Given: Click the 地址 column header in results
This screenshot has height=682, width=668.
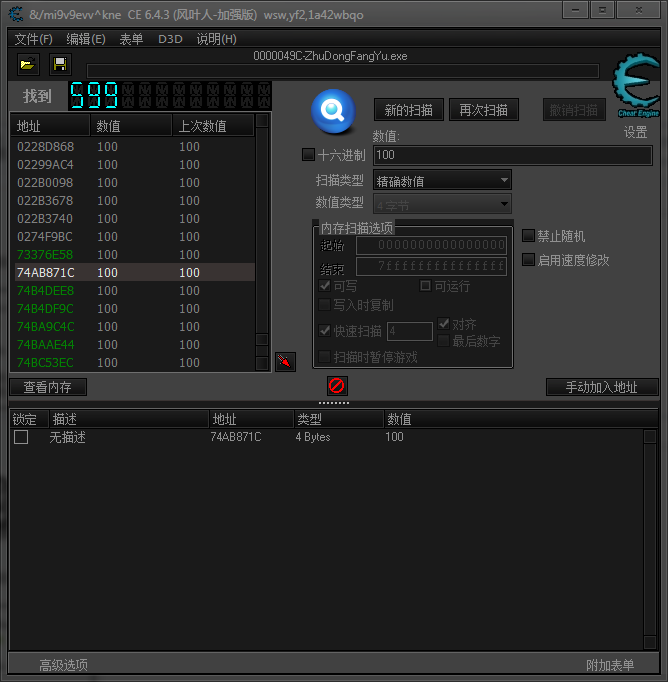Looking at the screenshot, I should tap(50, 126).
